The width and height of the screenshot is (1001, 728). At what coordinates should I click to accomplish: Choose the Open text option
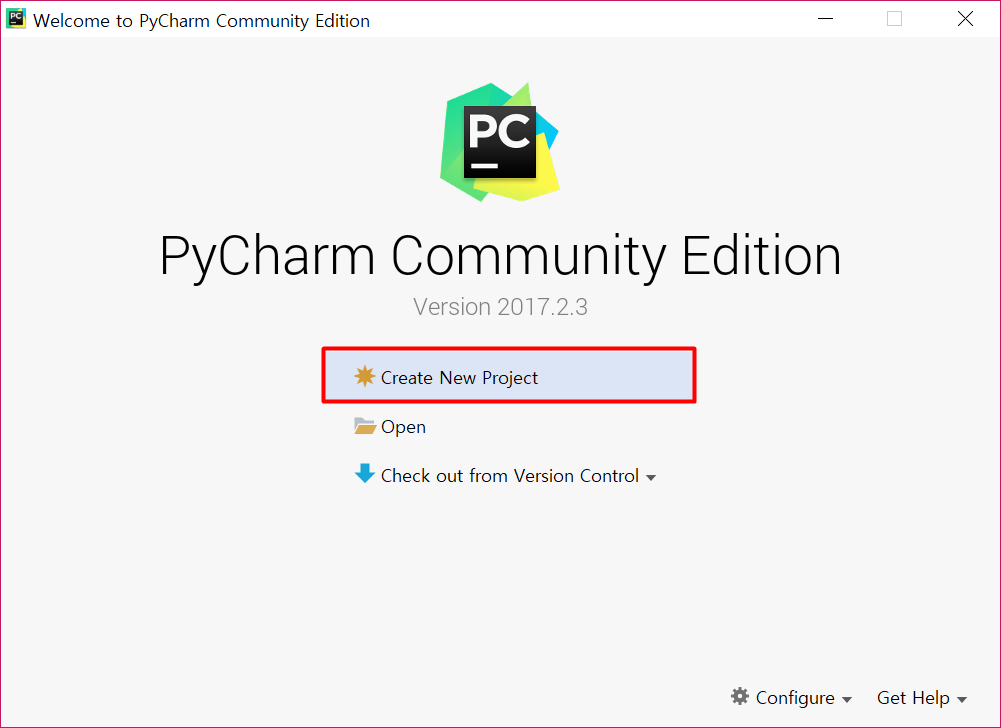(403, 427)
